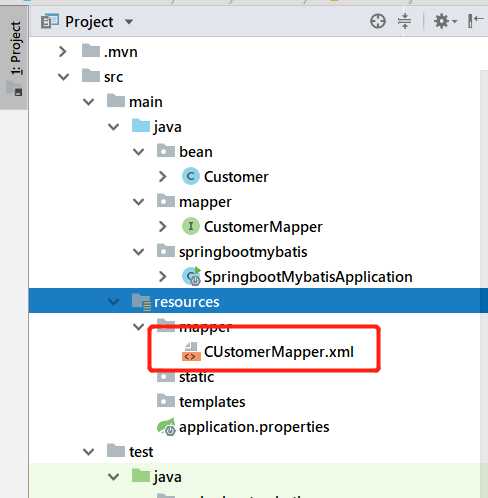This screenshot has height=498, width=488.
Task: Select the static folder label
Action: [196, 377]
